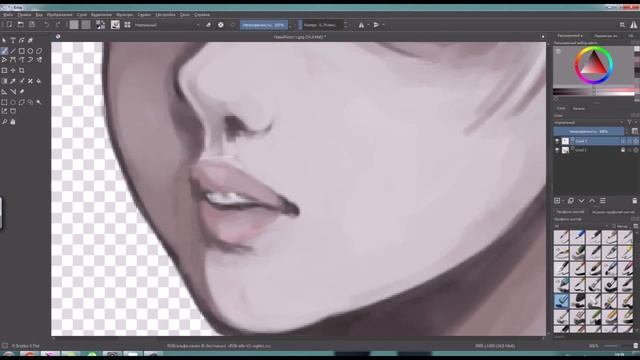The width and height of the screenshot is (640, 360).
Task: Open the brush preset tag dropdown
Action: [x=581, y=226]
